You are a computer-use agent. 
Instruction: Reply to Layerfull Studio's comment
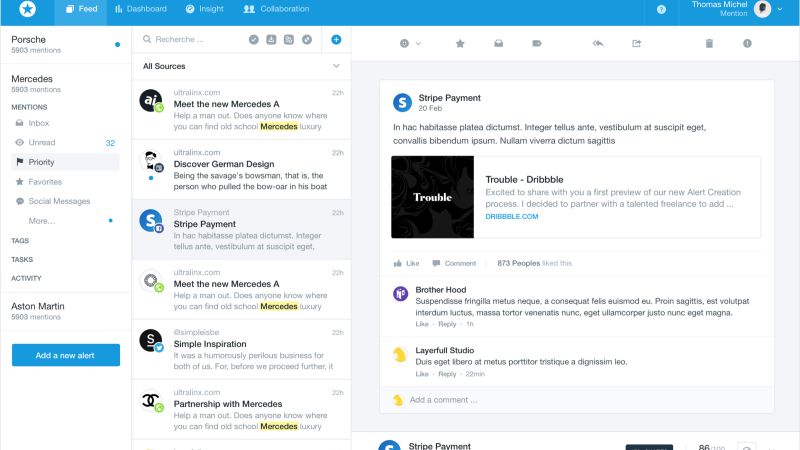(447, 374)
